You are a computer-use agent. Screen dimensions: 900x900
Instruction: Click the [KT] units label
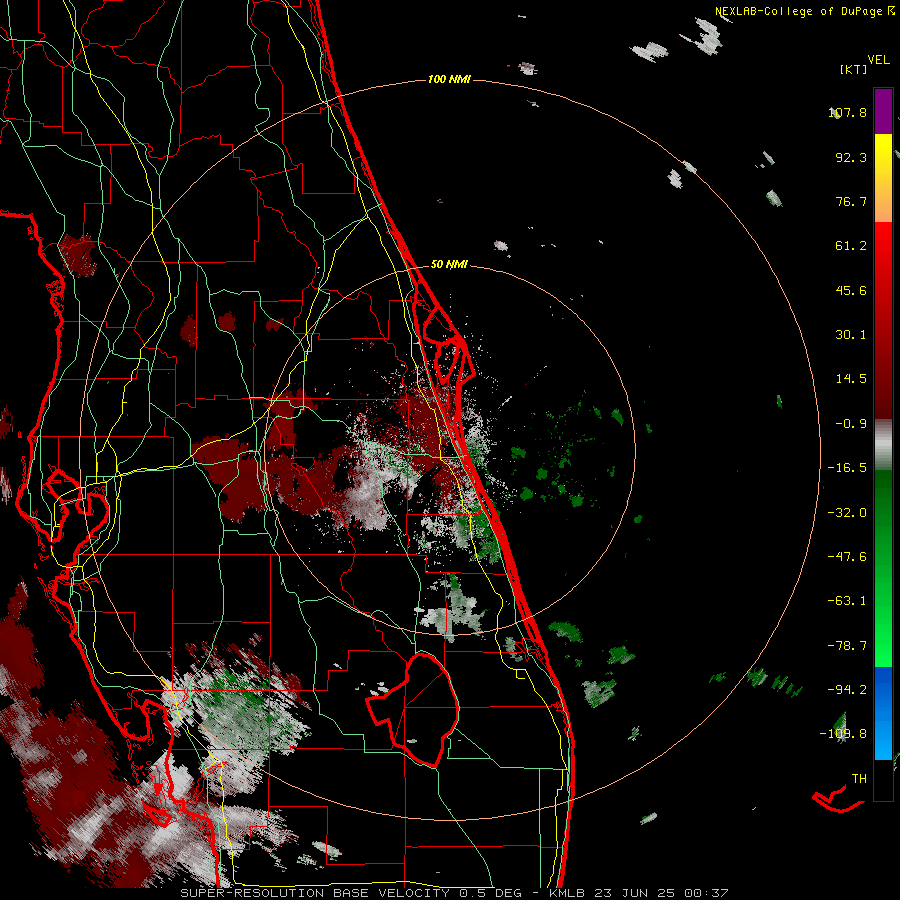point(853,69)
